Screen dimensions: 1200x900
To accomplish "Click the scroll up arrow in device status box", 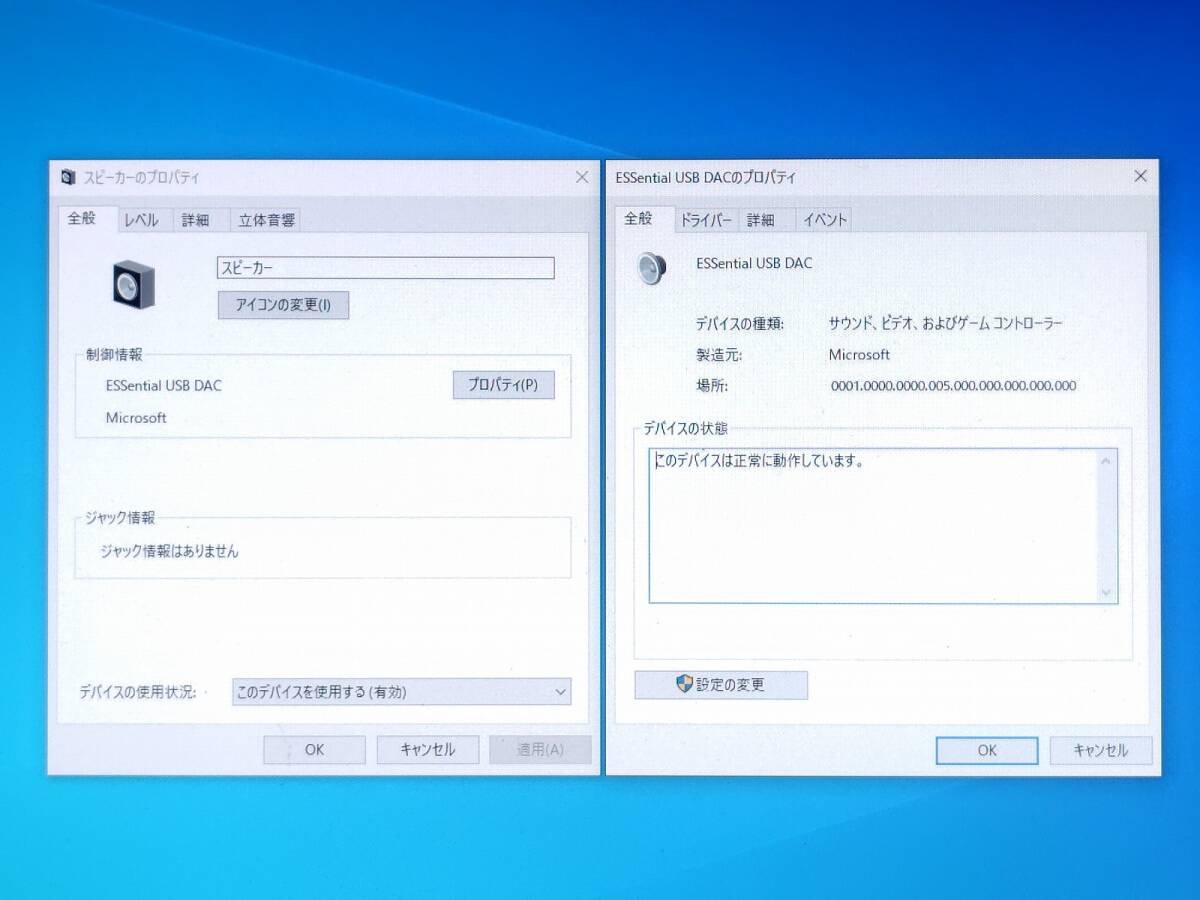I will click(1106, 461).
